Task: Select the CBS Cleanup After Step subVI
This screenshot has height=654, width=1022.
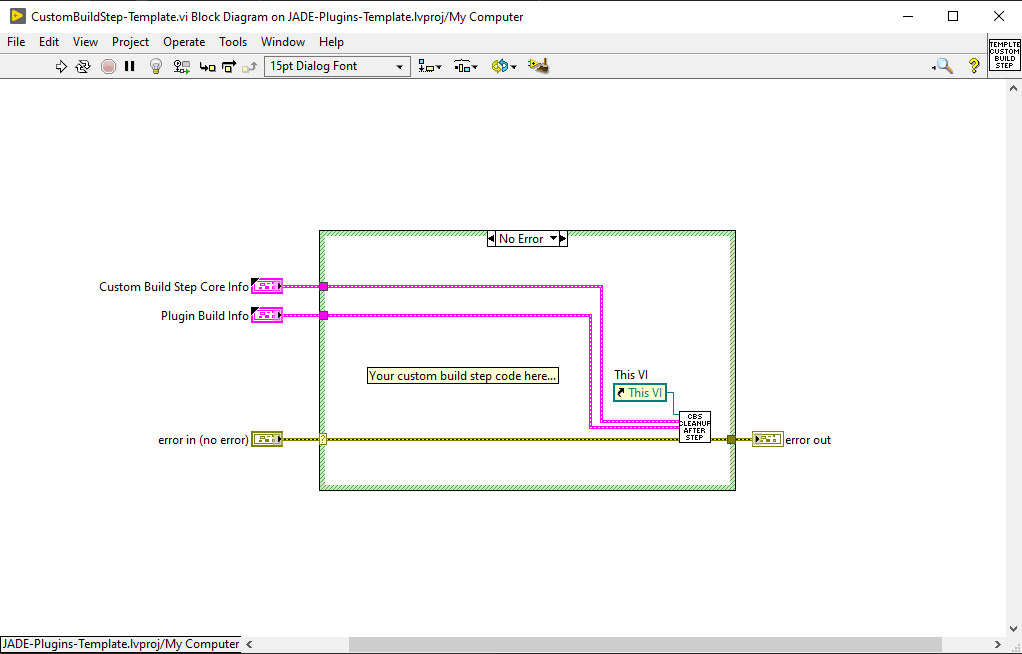Action: (x=694, y=426)
